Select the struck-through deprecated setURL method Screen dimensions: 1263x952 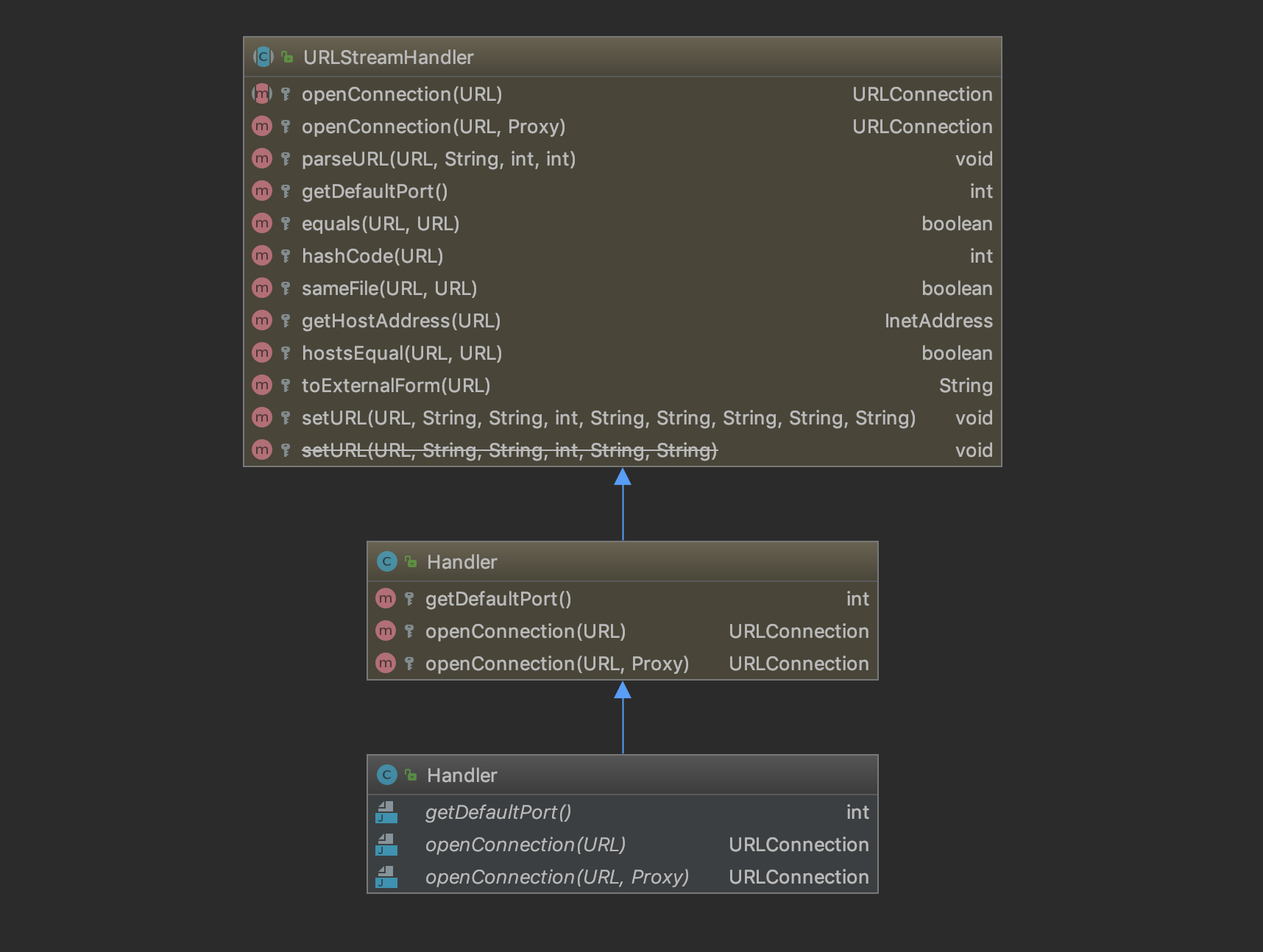click(509, 450)
